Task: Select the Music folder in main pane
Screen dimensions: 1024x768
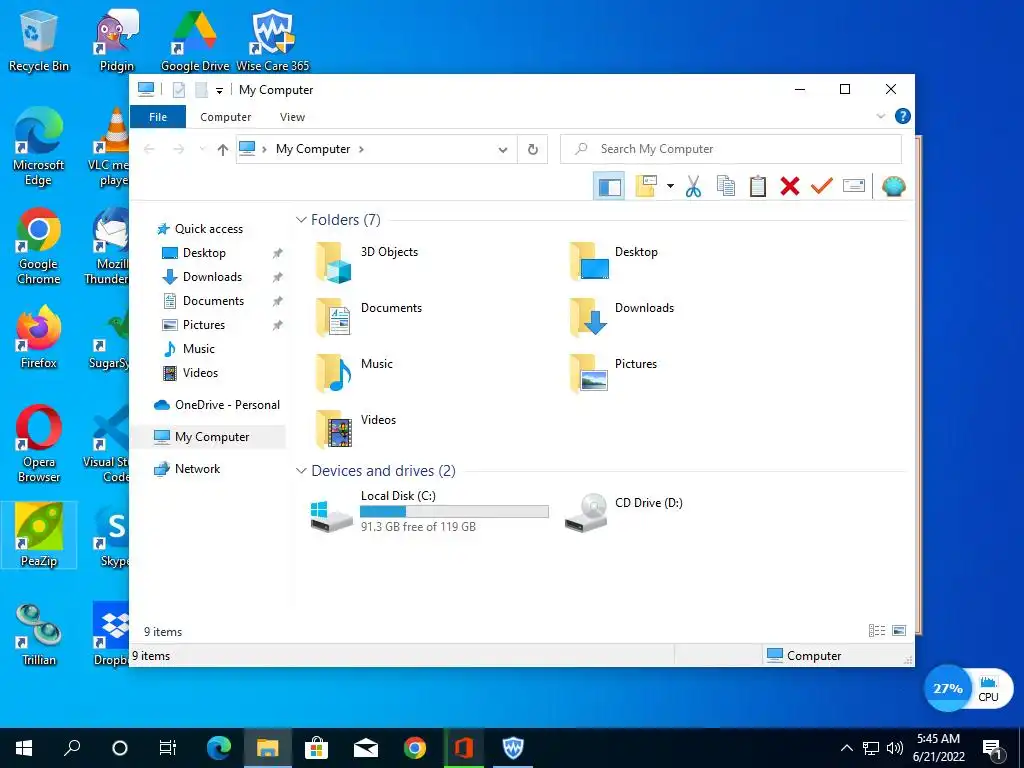Action: pos(354,373)
